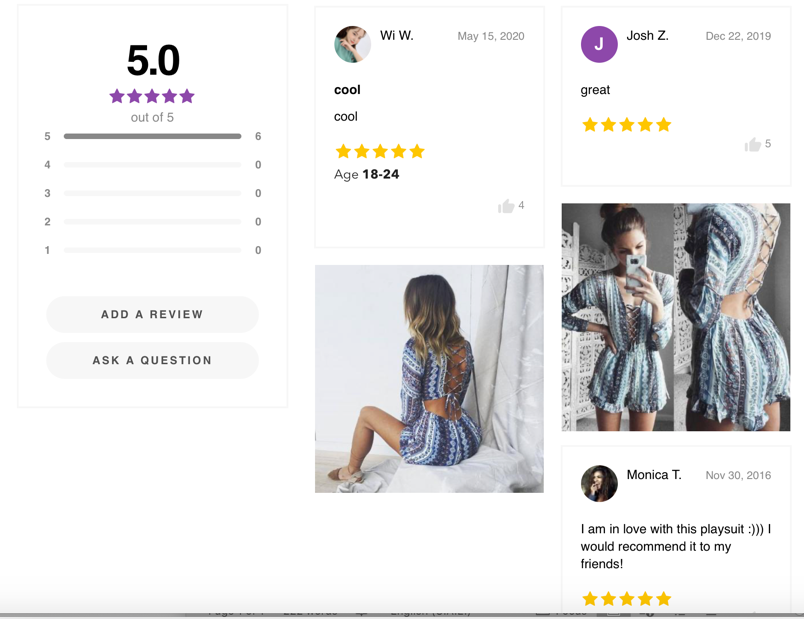Click yellow star rating in Josh Z.'s review

pos(626,125)
